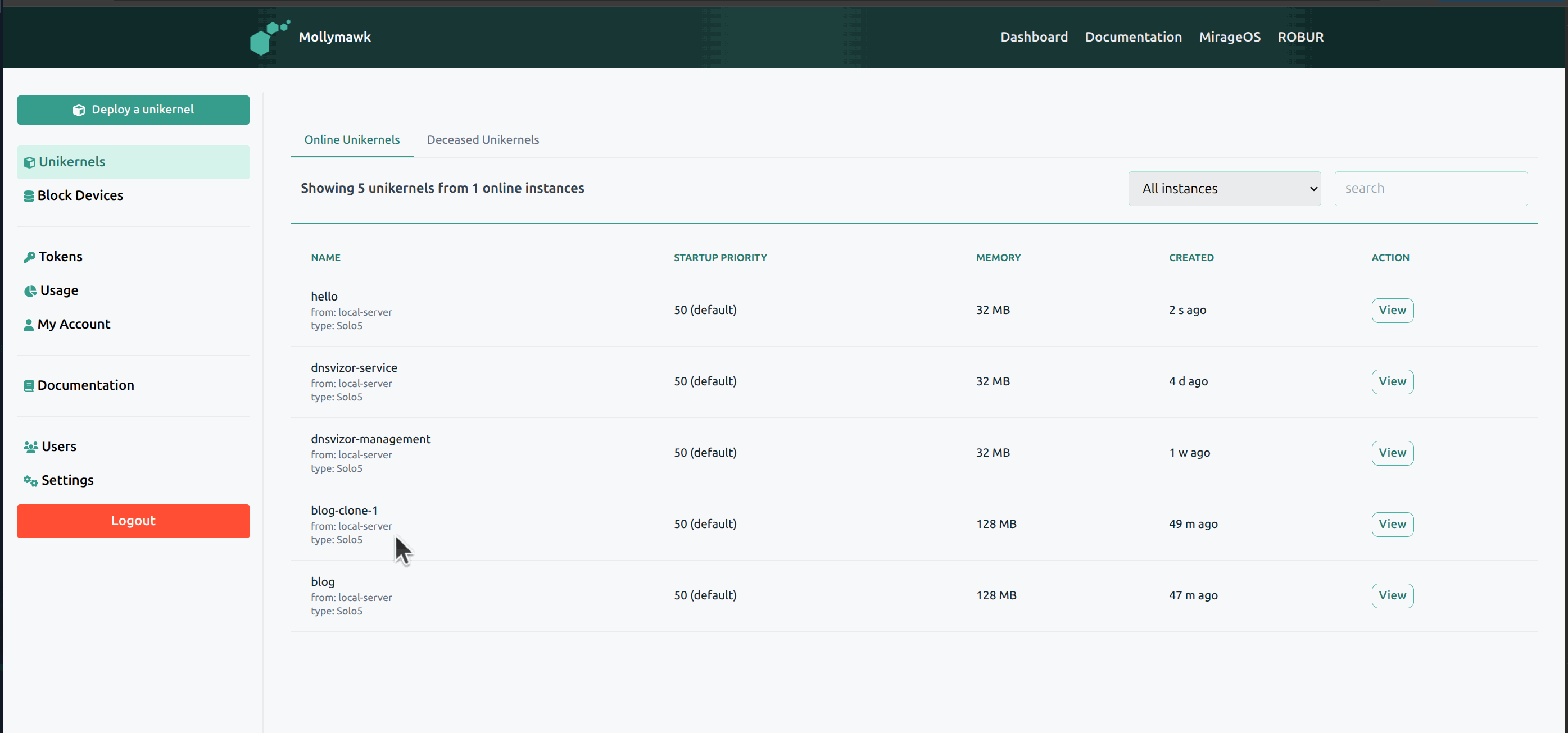The width and height of the screenshot is (1568, 733).
Task: Click the red Logout button
Action: pos(133,521)
